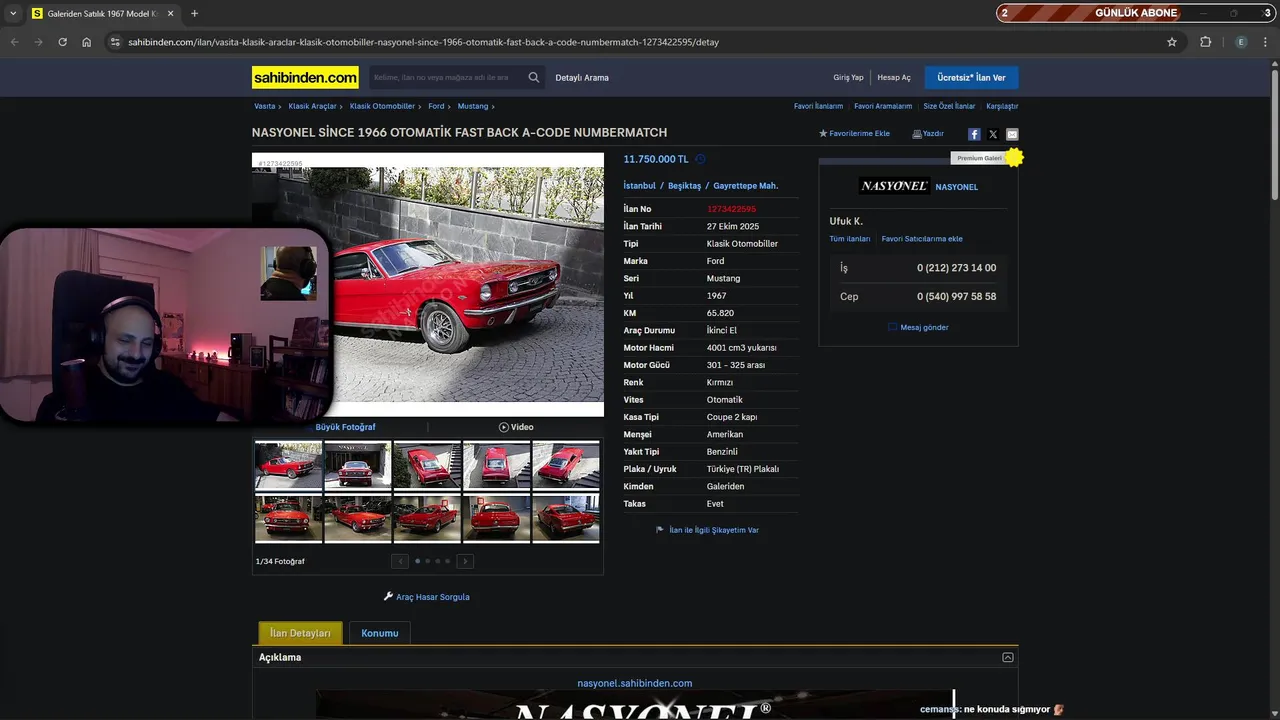Screen dimensions: 1280x720
Task: Click Mesaj gönder message link
Action: (x=918, y=327)
